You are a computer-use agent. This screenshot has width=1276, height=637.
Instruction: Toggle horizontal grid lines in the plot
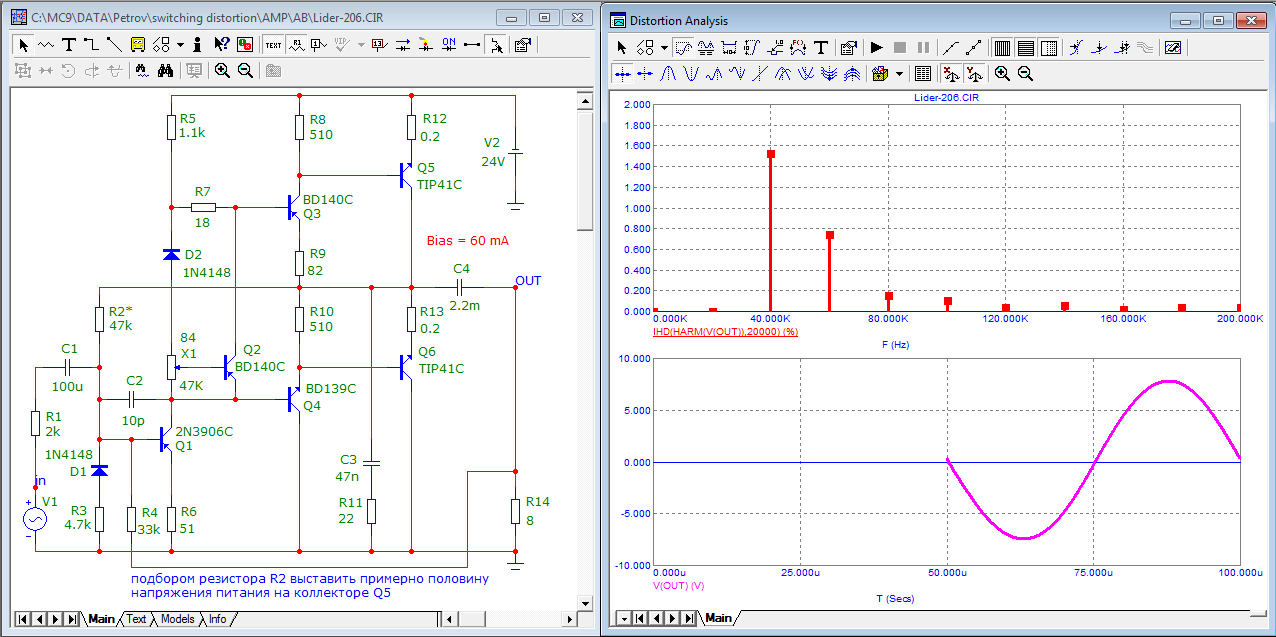(1025, 47)
